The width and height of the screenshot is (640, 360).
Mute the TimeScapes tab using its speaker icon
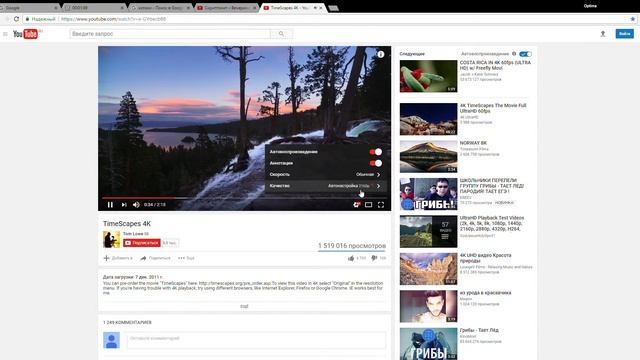coord(315,8)
